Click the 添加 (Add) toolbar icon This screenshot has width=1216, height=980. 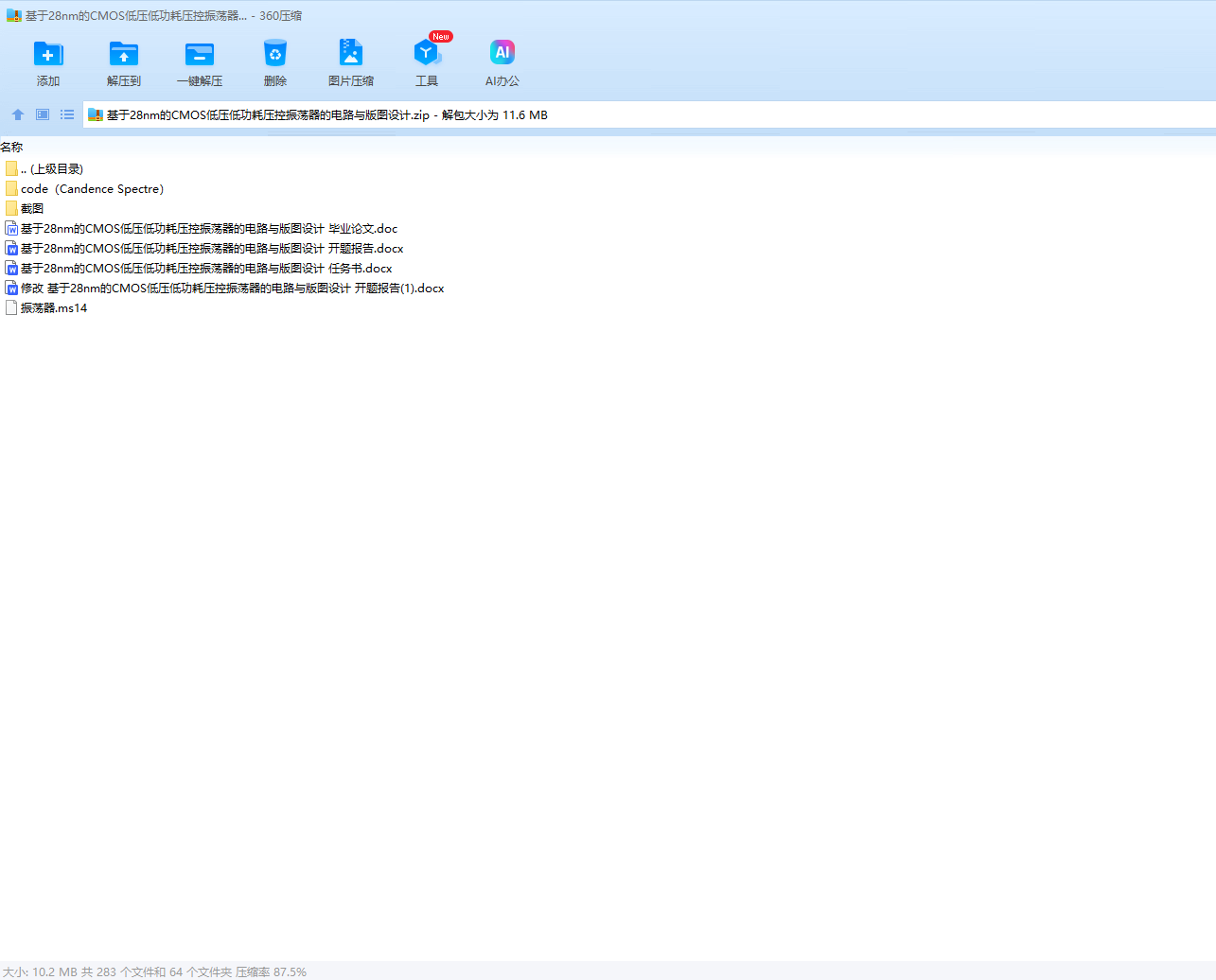click(48, 54)
